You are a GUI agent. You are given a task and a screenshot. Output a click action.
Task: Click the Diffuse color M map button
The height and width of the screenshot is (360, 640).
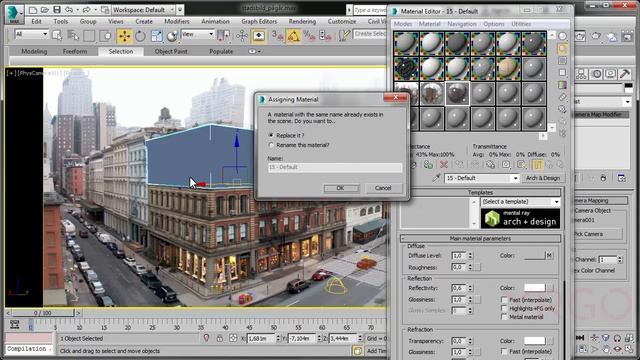click(550, 256)
